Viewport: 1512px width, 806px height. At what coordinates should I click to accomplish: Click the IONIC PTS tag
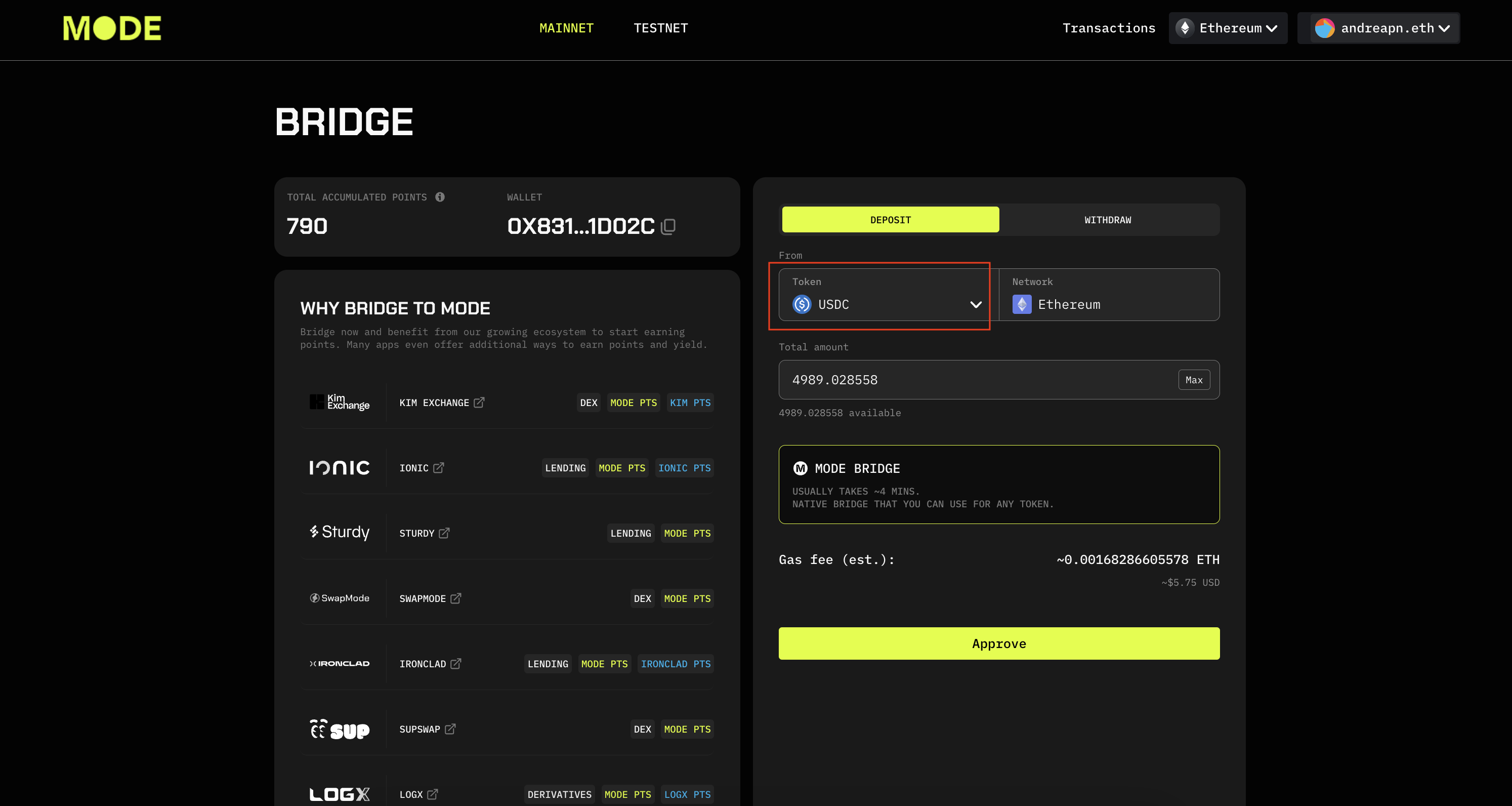684,468
